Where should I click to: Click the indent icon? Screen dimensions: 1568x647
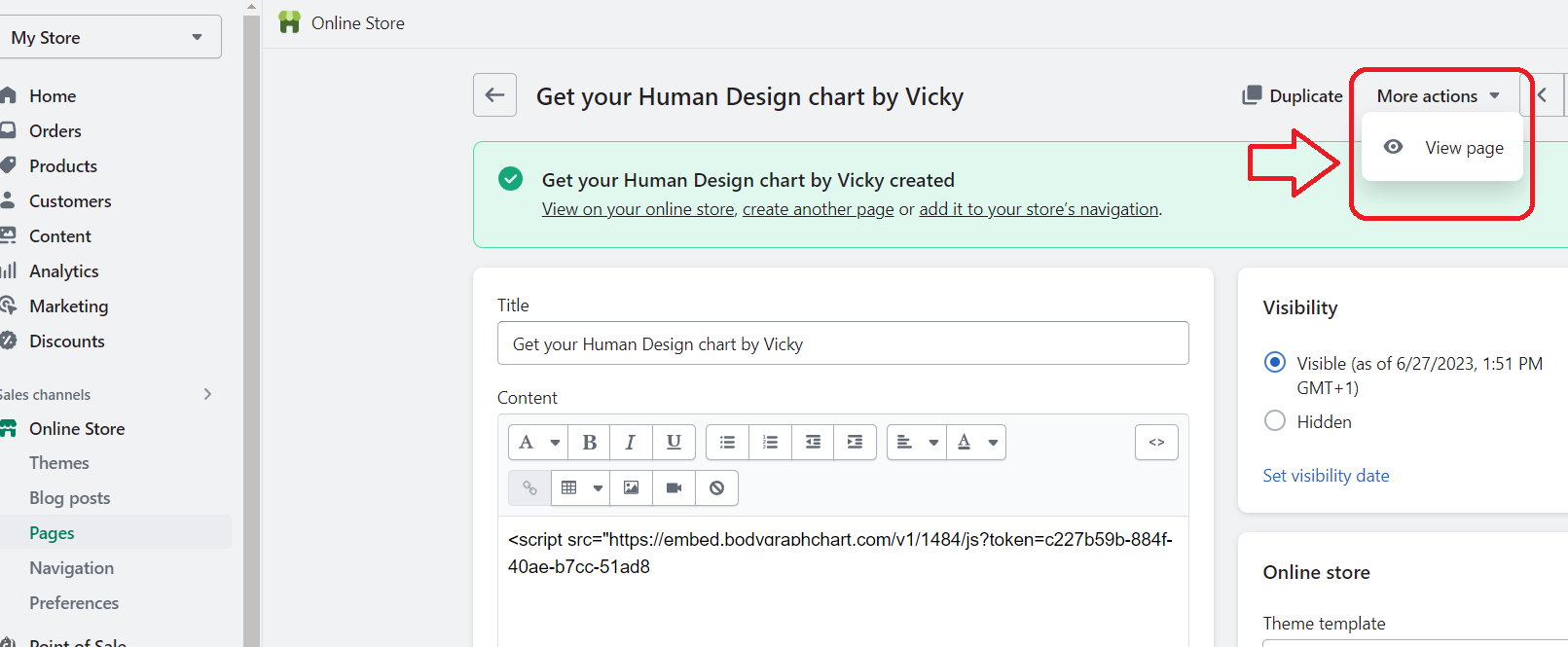[x=855, y=443]
